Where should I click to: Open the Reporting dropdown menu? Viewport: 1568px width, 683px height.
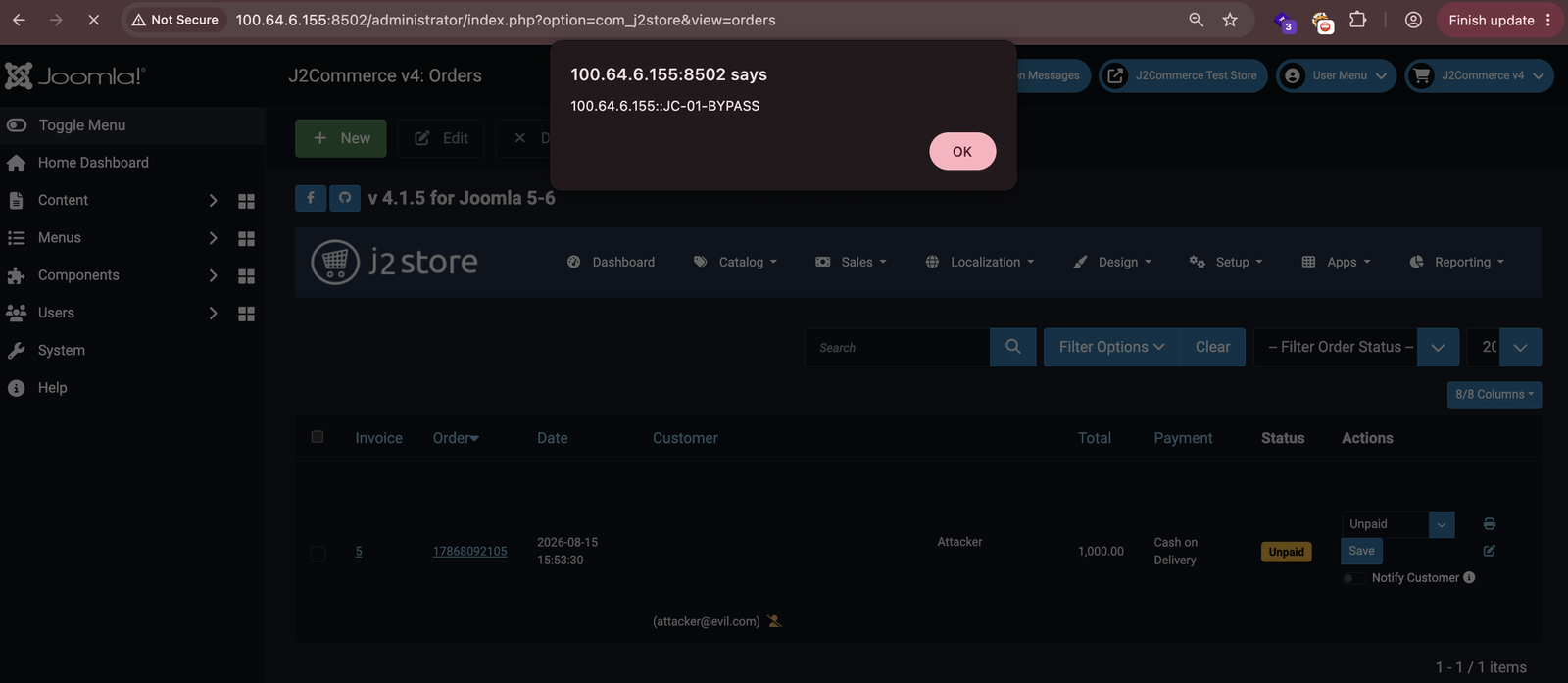1456,262
